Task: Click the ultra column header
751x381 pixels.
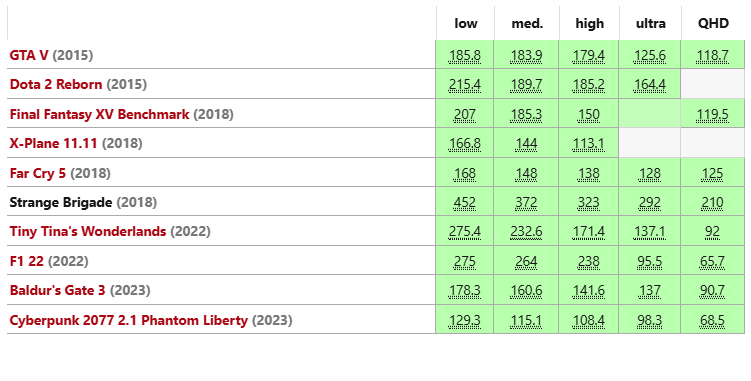Action: tap(650, 23)
